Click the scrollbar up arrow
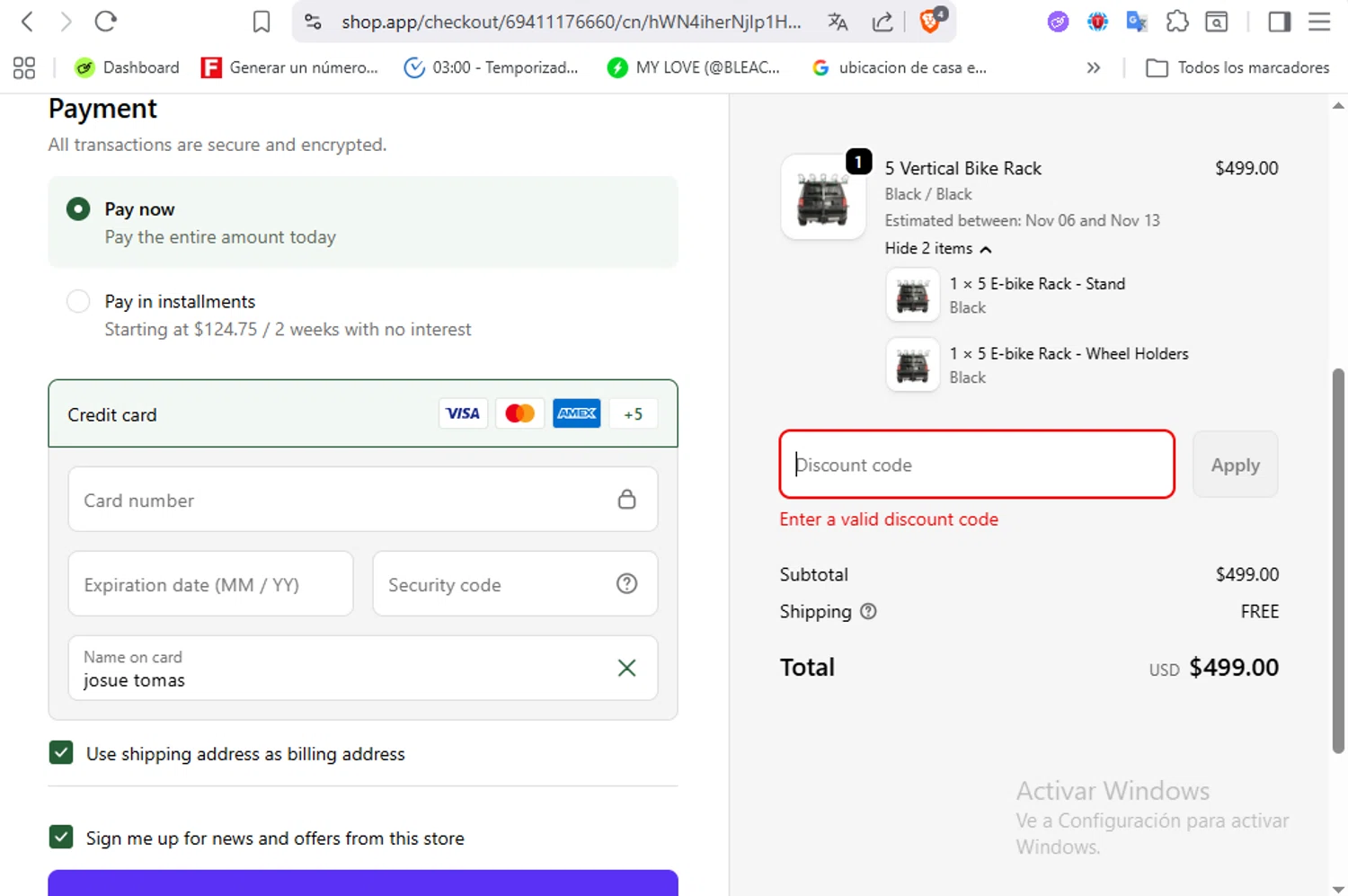The width and height of the screenshot is (1348, 896). [1338, 105]
